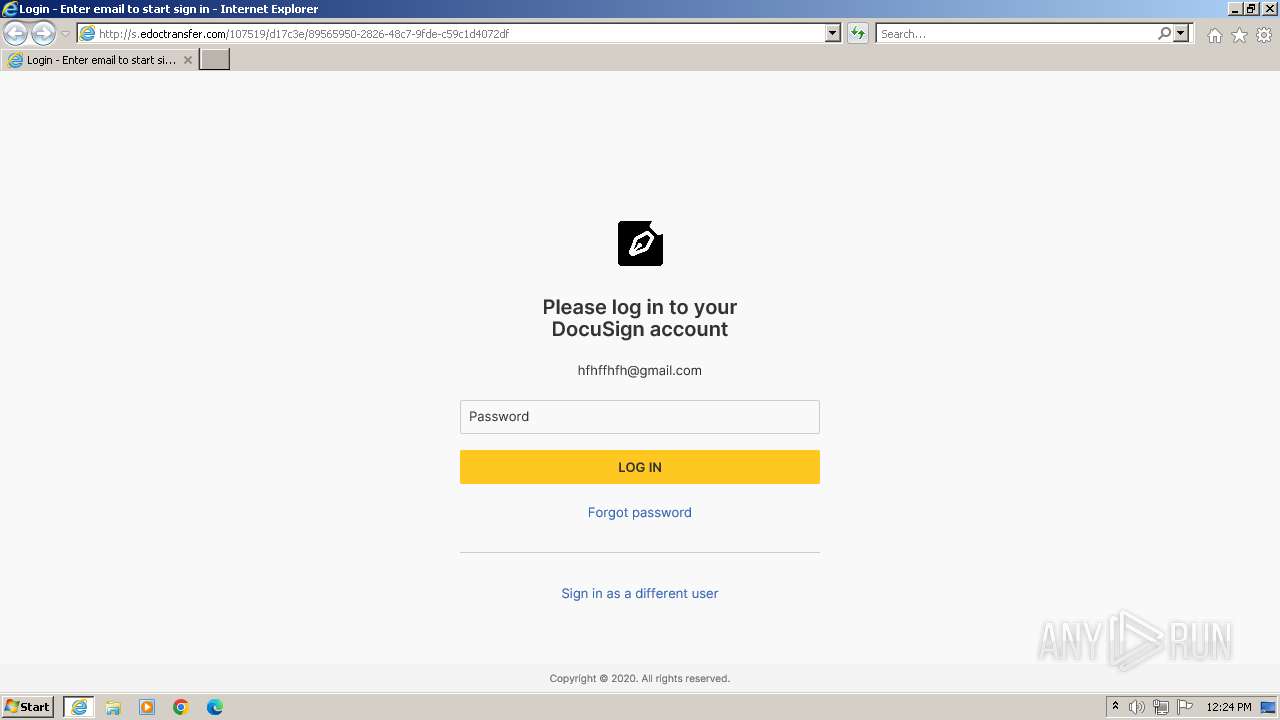Open a new blank tab
This screenshot has width=1280, height=720.
[215, 60]
